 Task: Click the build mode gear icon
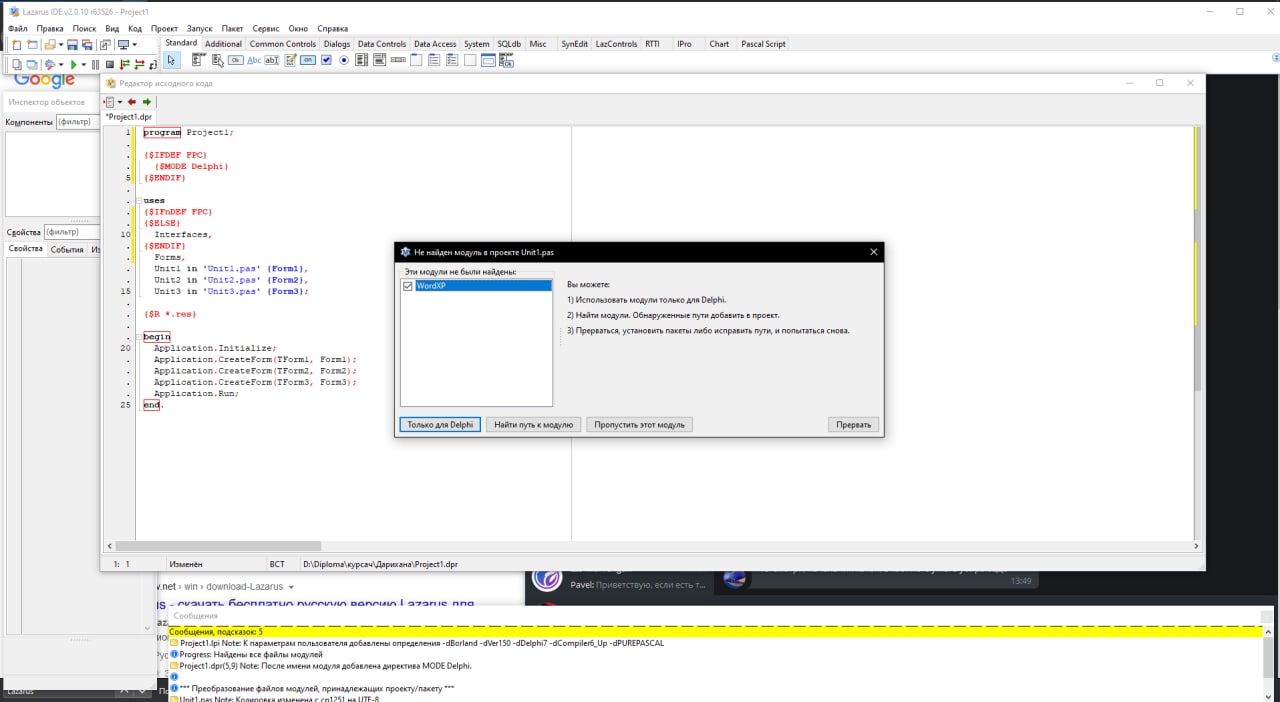click(50, 65)
